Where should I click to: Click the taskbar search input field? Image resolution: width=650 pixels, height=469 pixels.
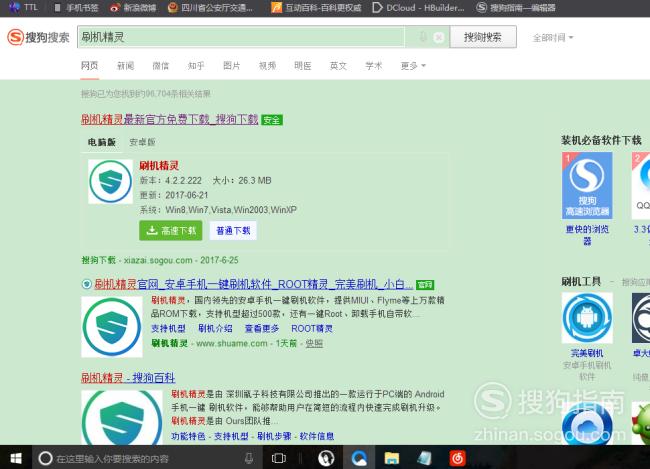(147, 458)
